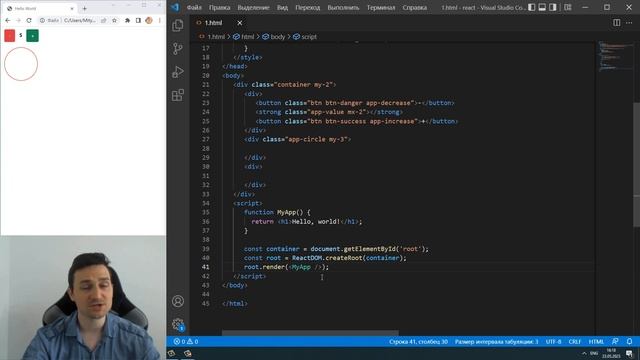The height and width of the screenshot is (360, 640).
Task: Click the MyApp function name on line 35
Action: pos(287,212)
